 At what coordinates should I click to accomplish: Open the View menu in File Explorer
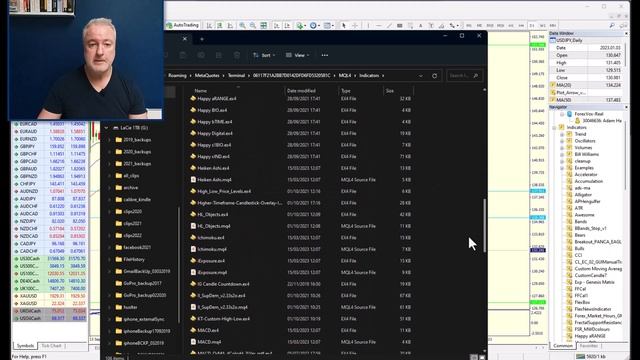click(297, 55)
